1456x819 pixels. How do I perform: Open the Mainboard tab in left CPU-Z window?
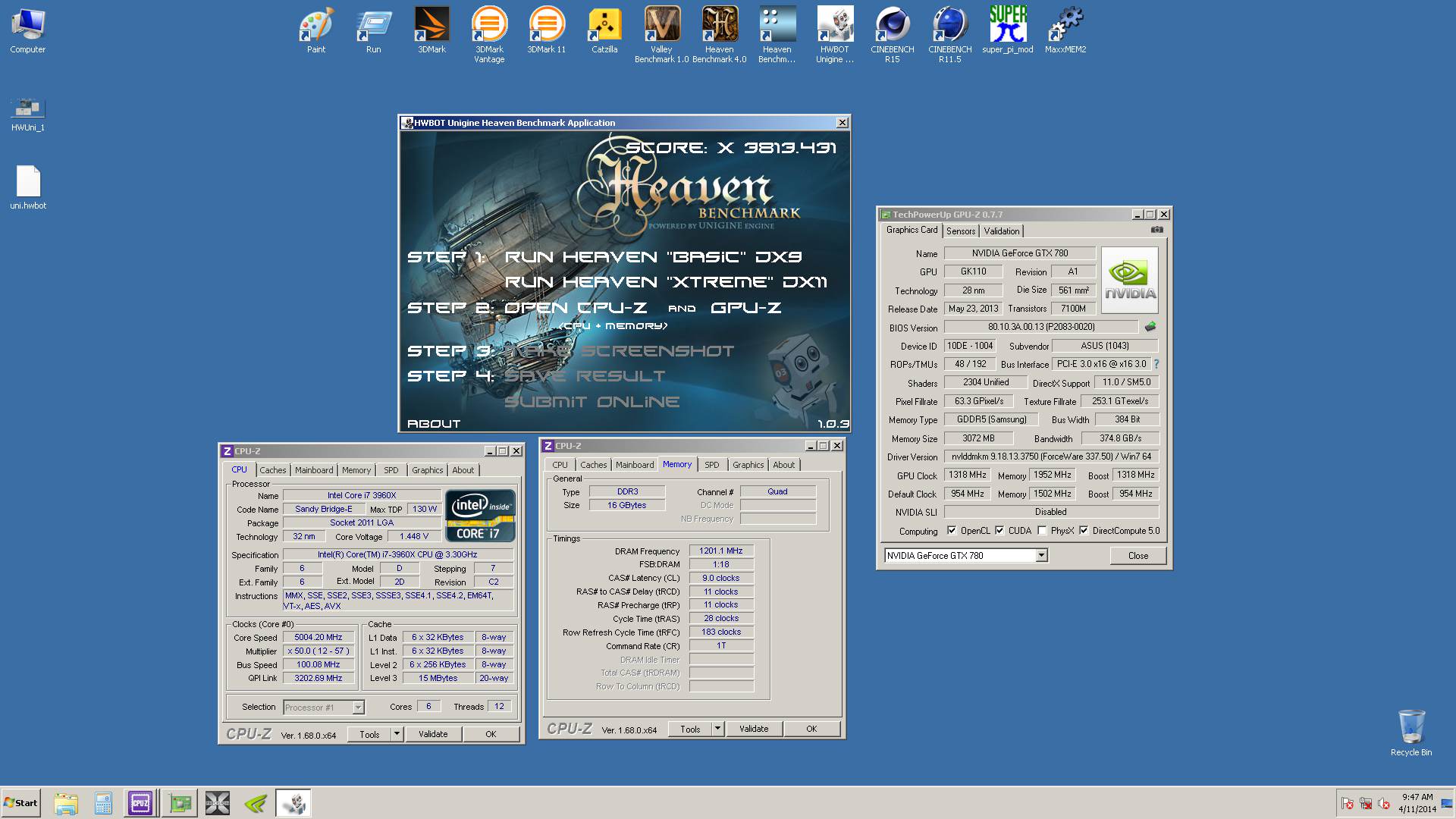(x=314, y=470)
